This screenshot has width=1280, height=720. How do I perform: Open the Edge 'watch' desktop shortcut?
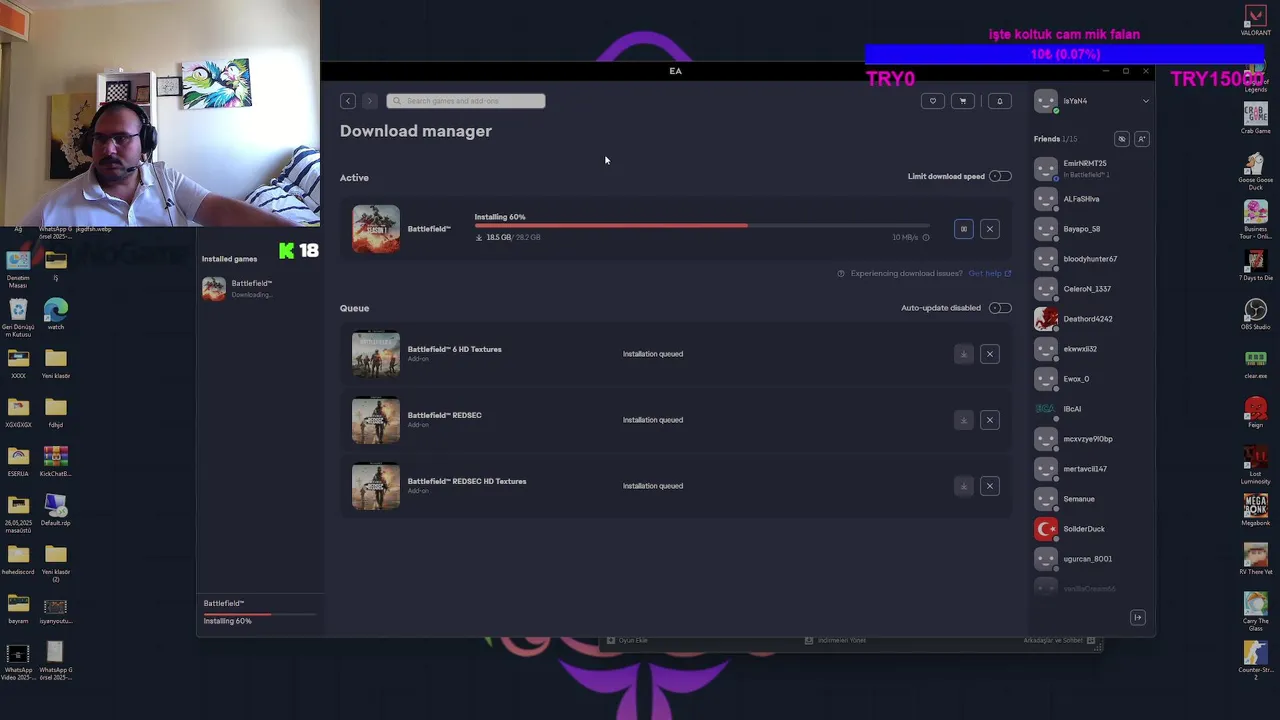click(56, 315)
